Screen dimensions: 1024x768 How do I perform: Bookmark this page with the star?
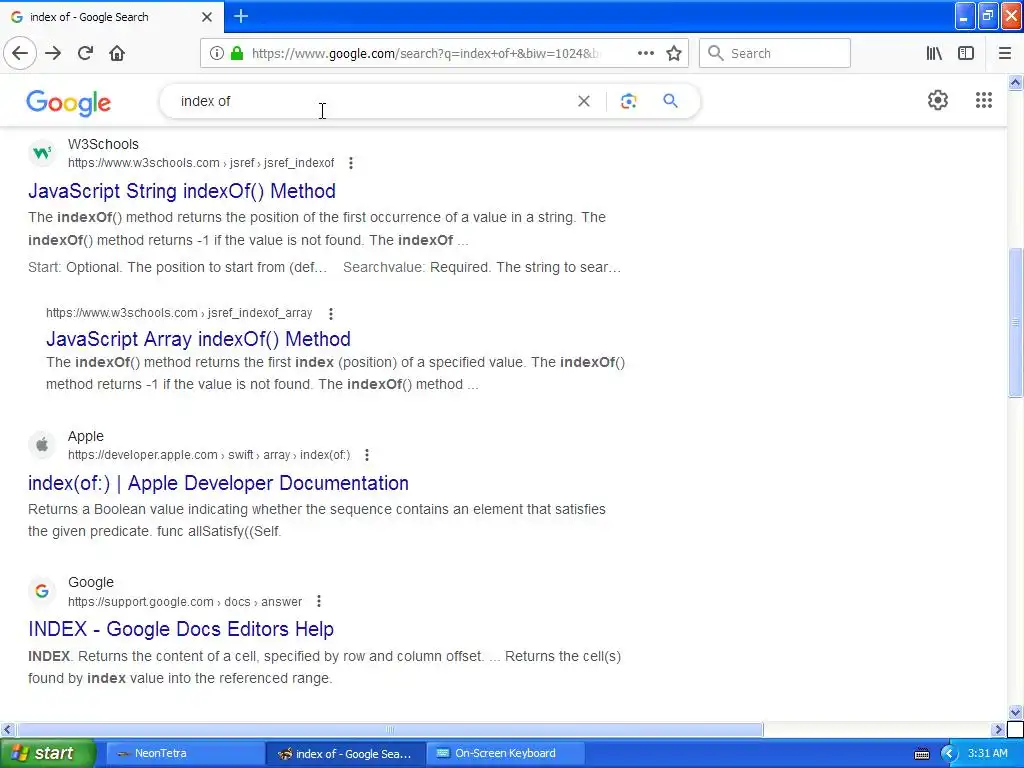[674, 53]
